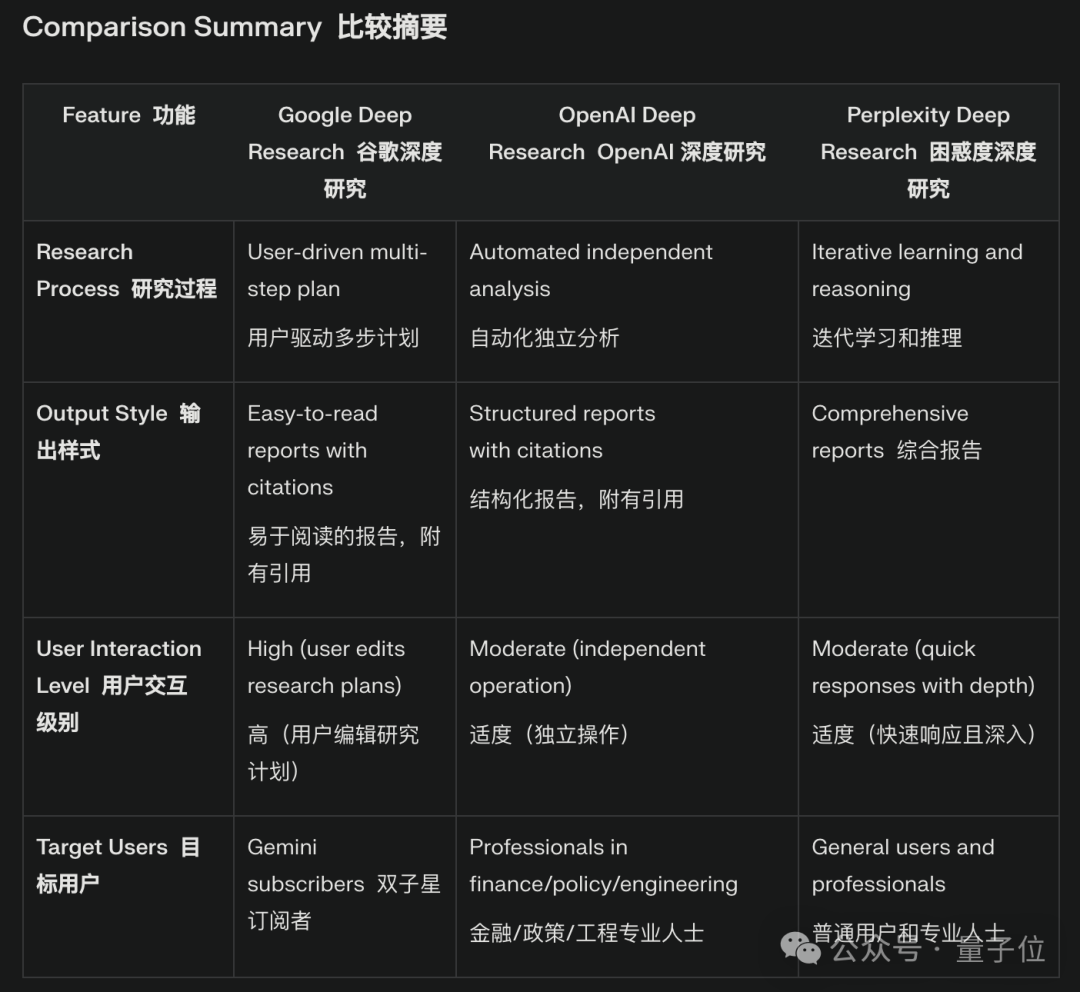Viewport: 1080px width, 992px height.
Task: Click the 'Perplexity Deep Research' column header
Action: point(928,152)
